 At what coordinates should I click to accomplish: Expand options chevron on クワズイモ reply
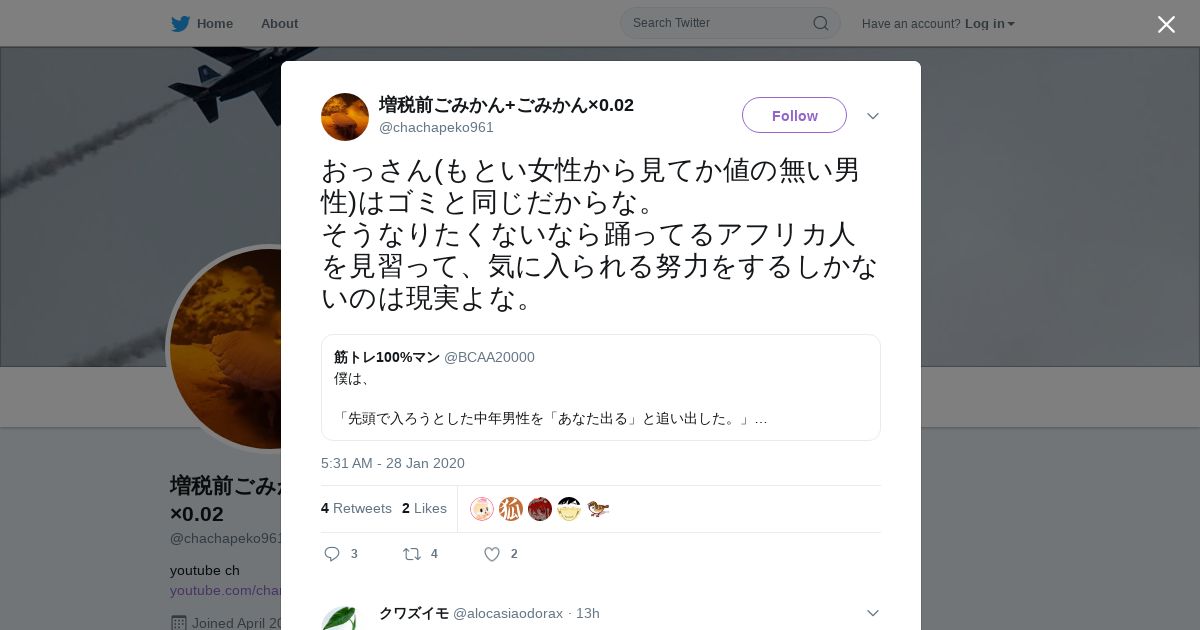873,613
